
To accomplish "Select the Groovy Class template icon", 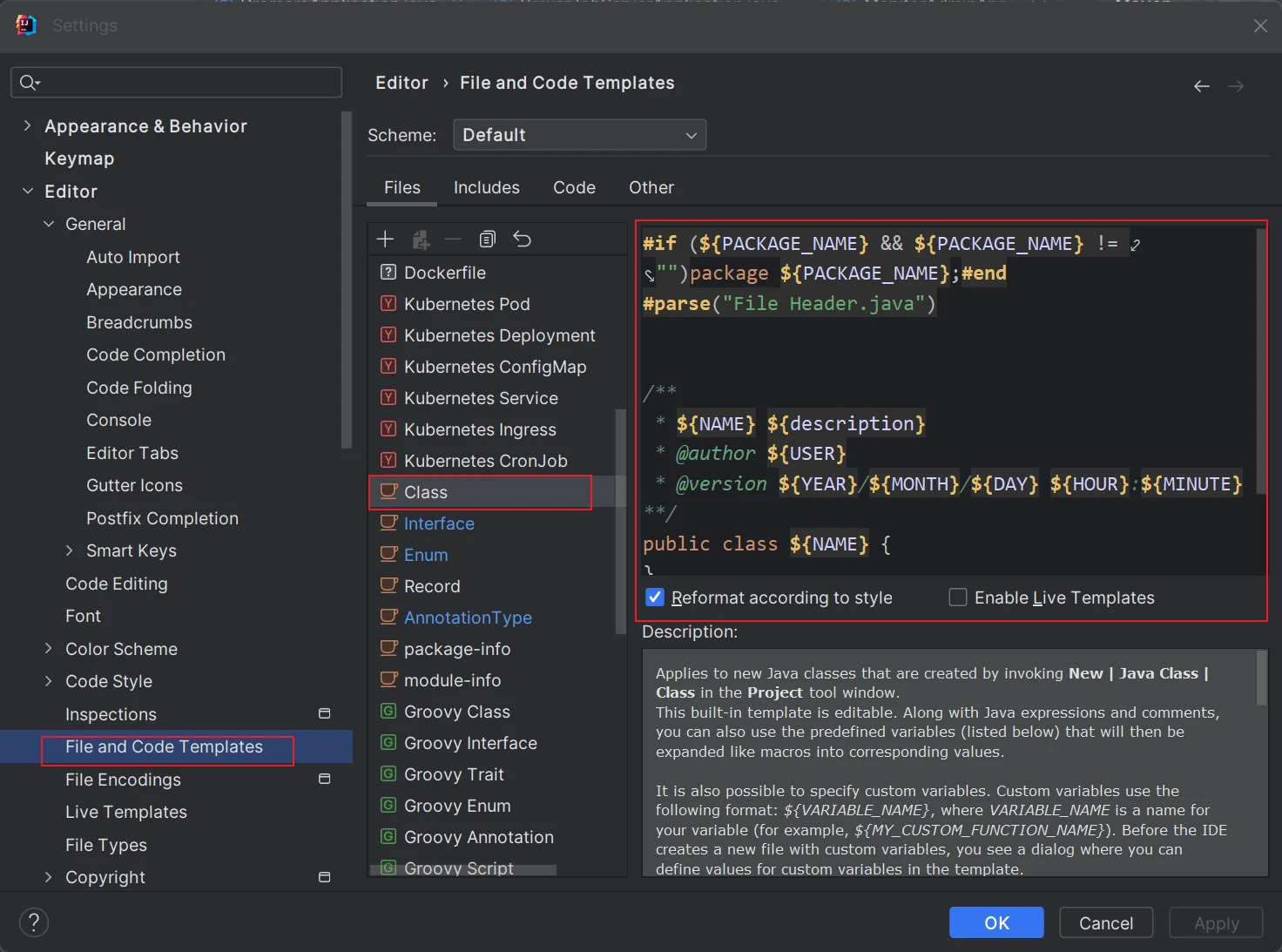I will pyautogui.click(x=388, y=712).
